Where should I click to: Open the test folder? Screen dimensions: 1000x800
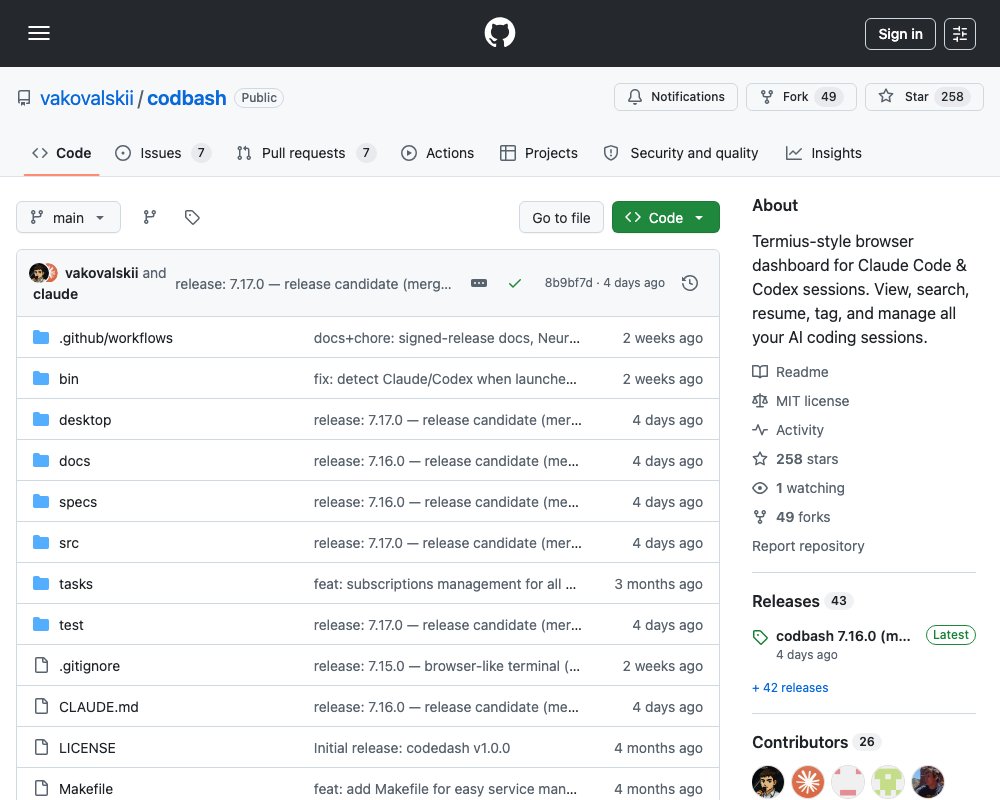click(71, 625)
